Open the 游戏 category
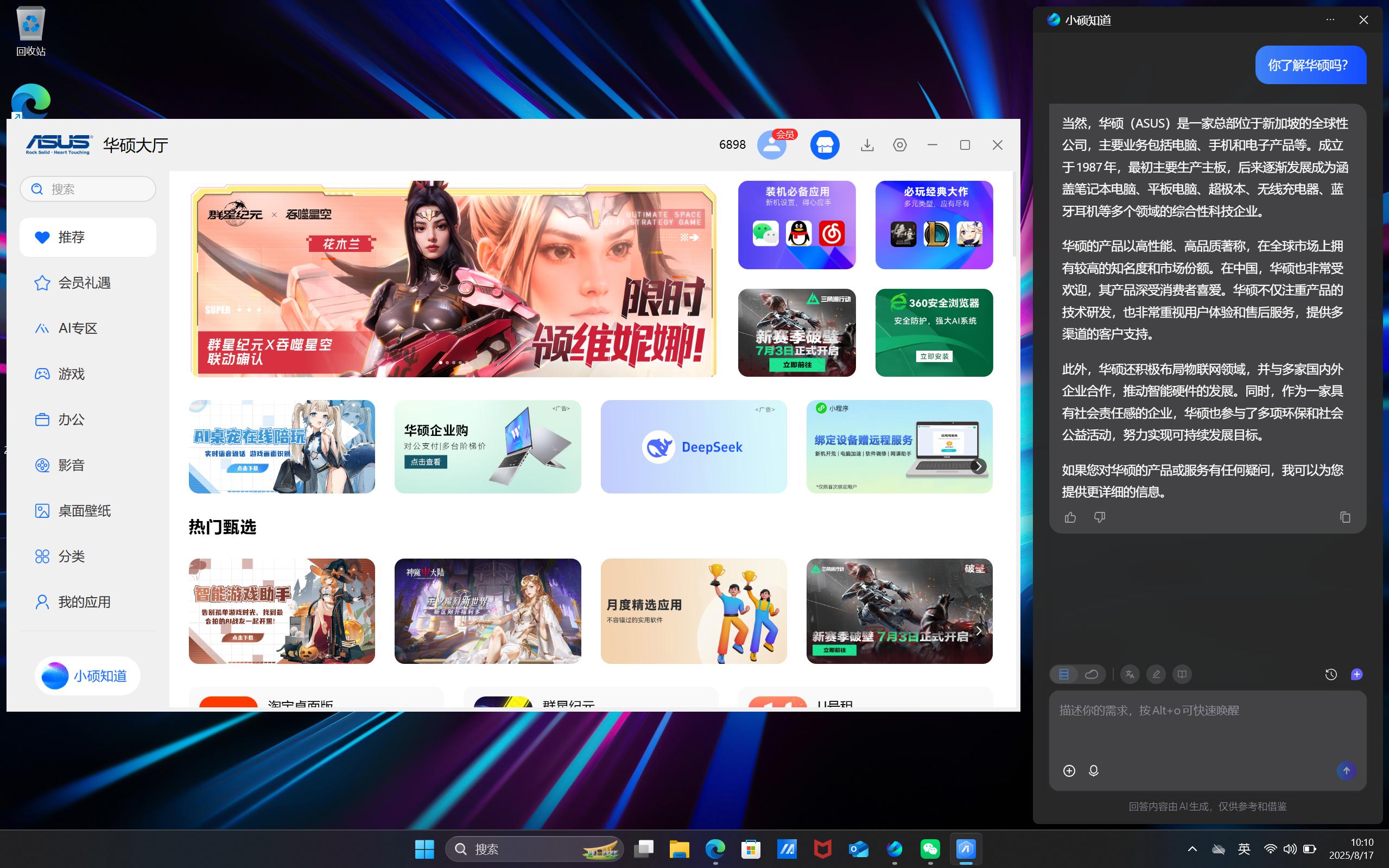 [88, 373]
